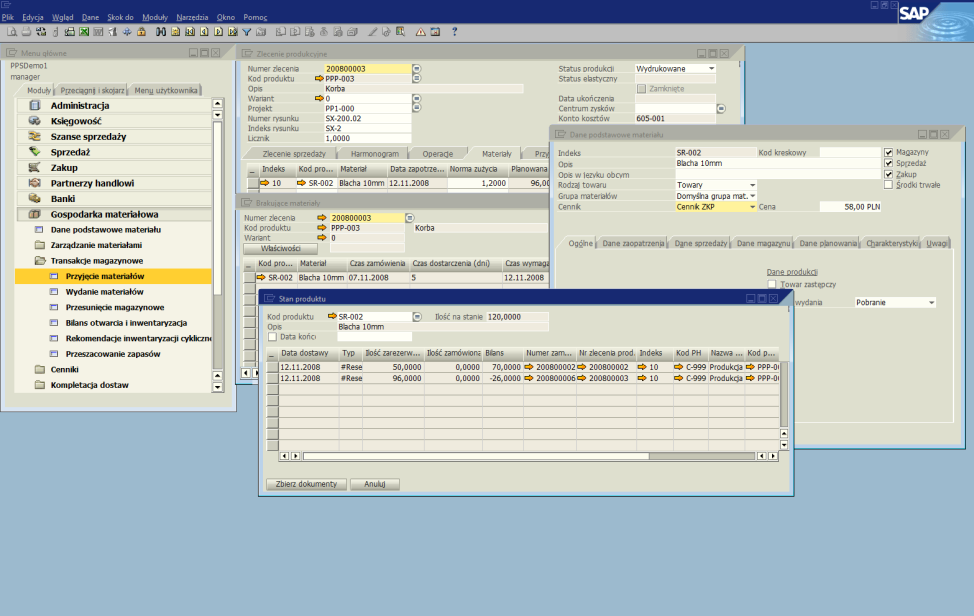Go to previous record arrow icon
974x616 pixels.
coord(204,32)
